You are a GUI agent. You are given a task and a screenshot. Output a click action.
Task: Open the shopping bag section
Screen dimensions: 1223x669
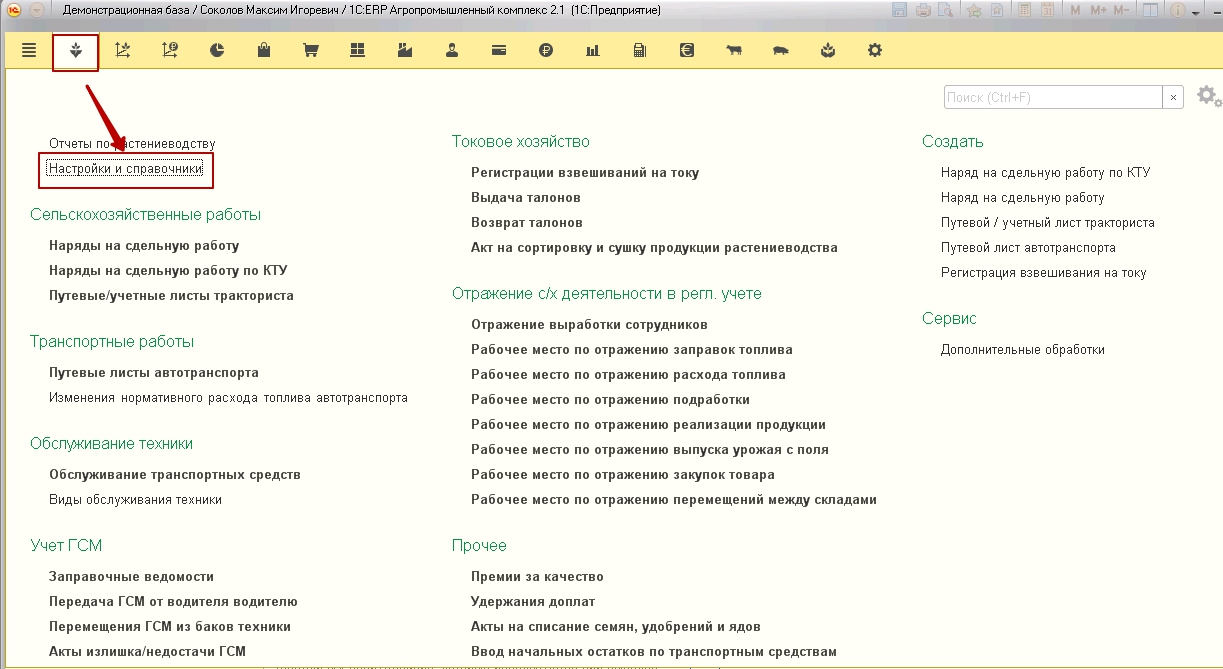click(x=264, y=50)
